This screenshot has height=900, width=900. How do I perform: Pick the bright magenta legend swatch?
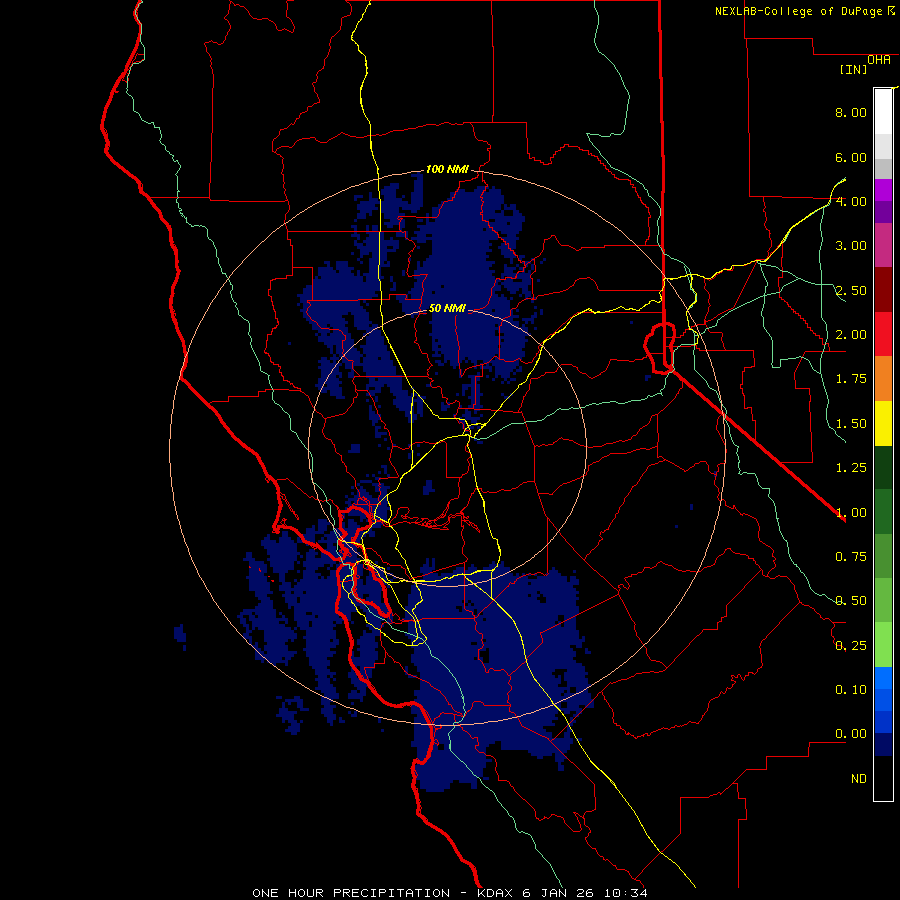click(x=883, y=190)
